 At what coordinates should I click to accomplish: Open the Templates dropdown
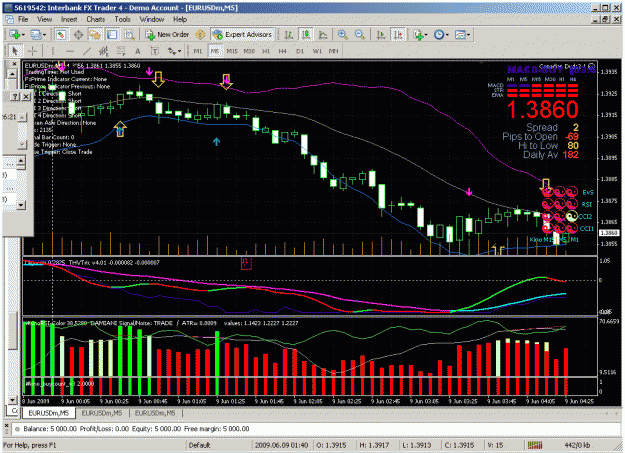tap(462, 35)
